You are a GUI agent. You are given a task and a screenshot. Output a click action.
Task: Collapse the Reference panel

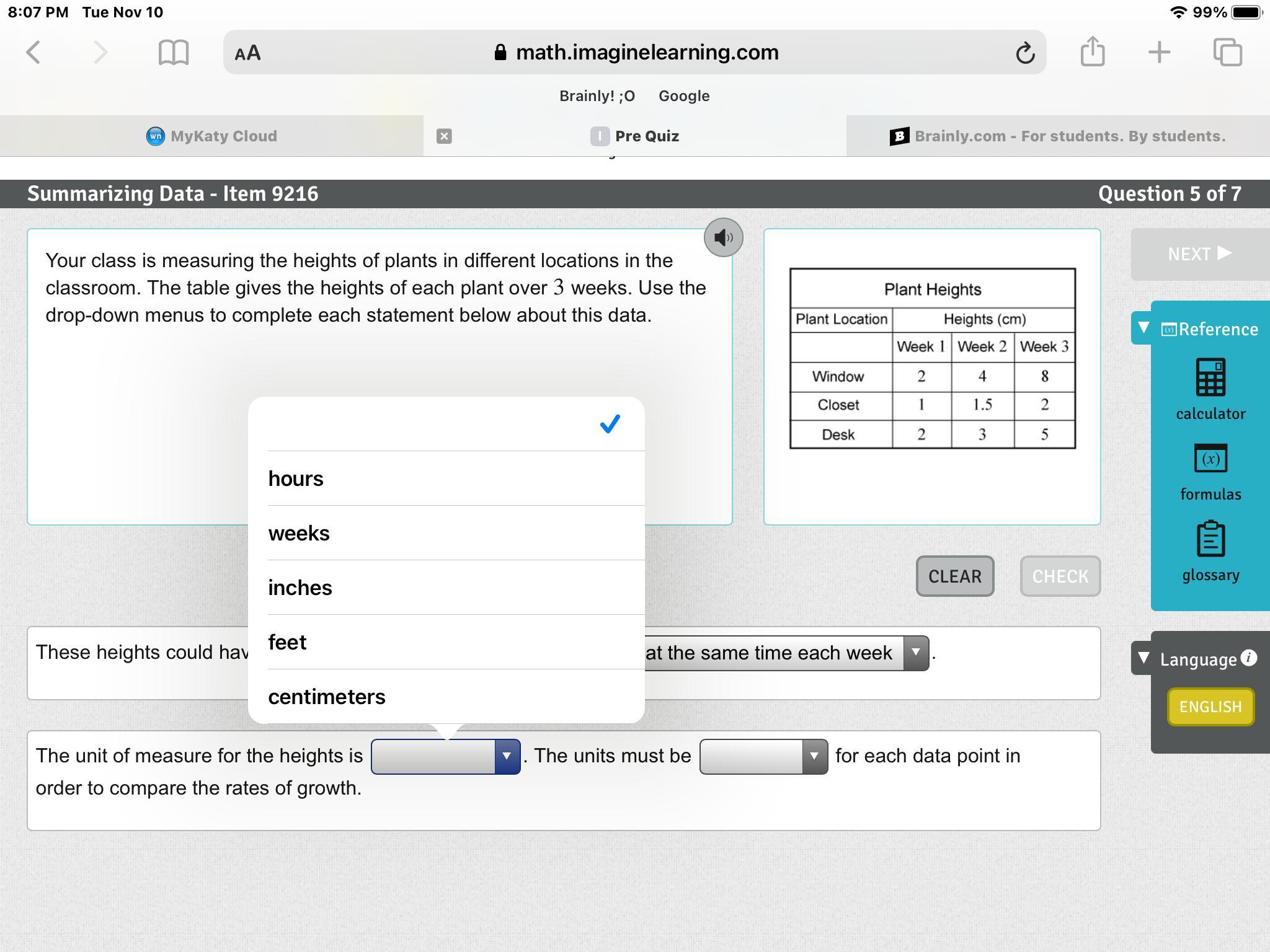tap(1143, 328)
